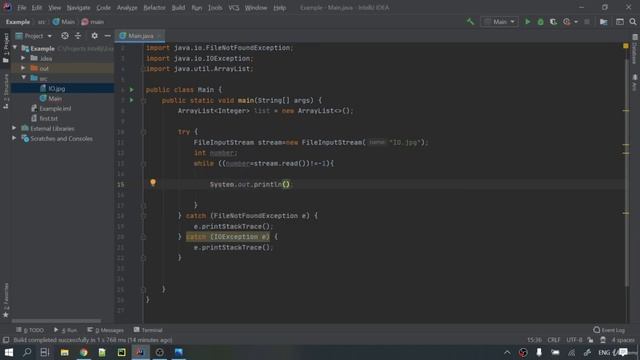The height and width of the screenshot is (360, 640).
Task: Click the yellow inspection indicator atop error stripe
Action: pyautogui.click(x=626, y=46)
